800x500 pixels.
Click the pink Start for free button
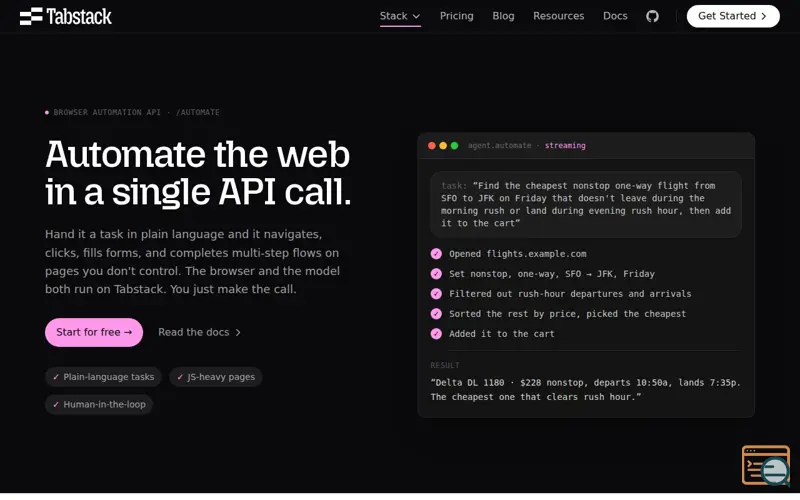(x=94, y=332)
